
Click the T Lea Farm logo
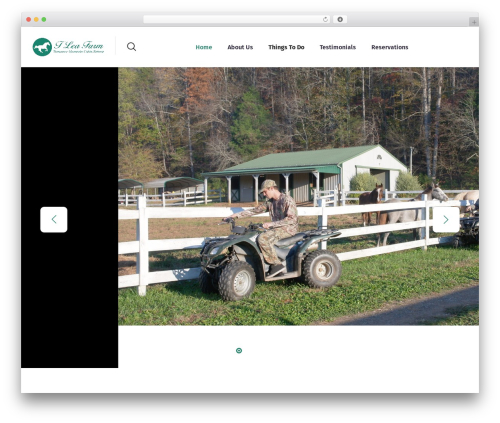pyautogui.click(x=68, y=47)
